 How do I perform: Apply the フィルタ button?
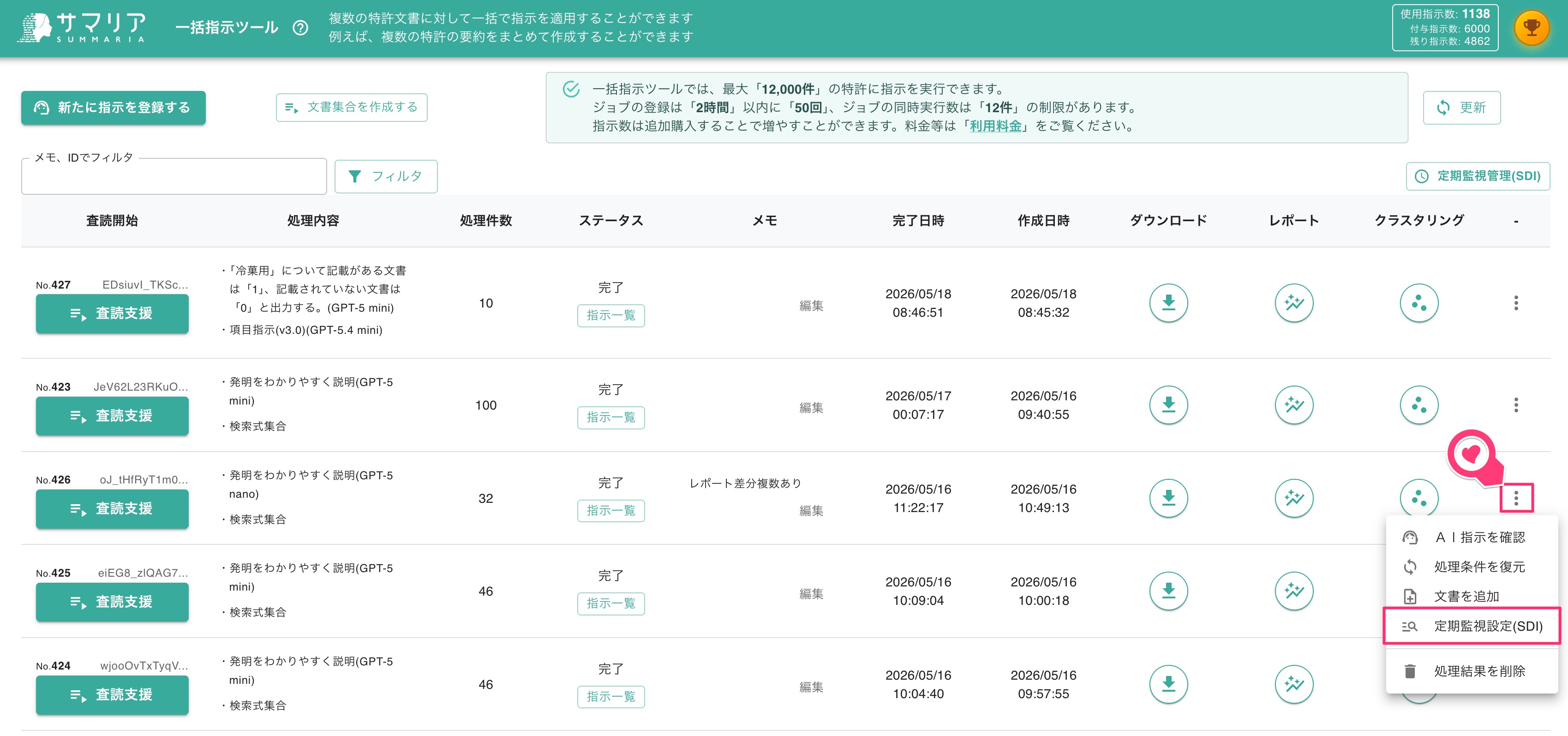tap(386, 177)
